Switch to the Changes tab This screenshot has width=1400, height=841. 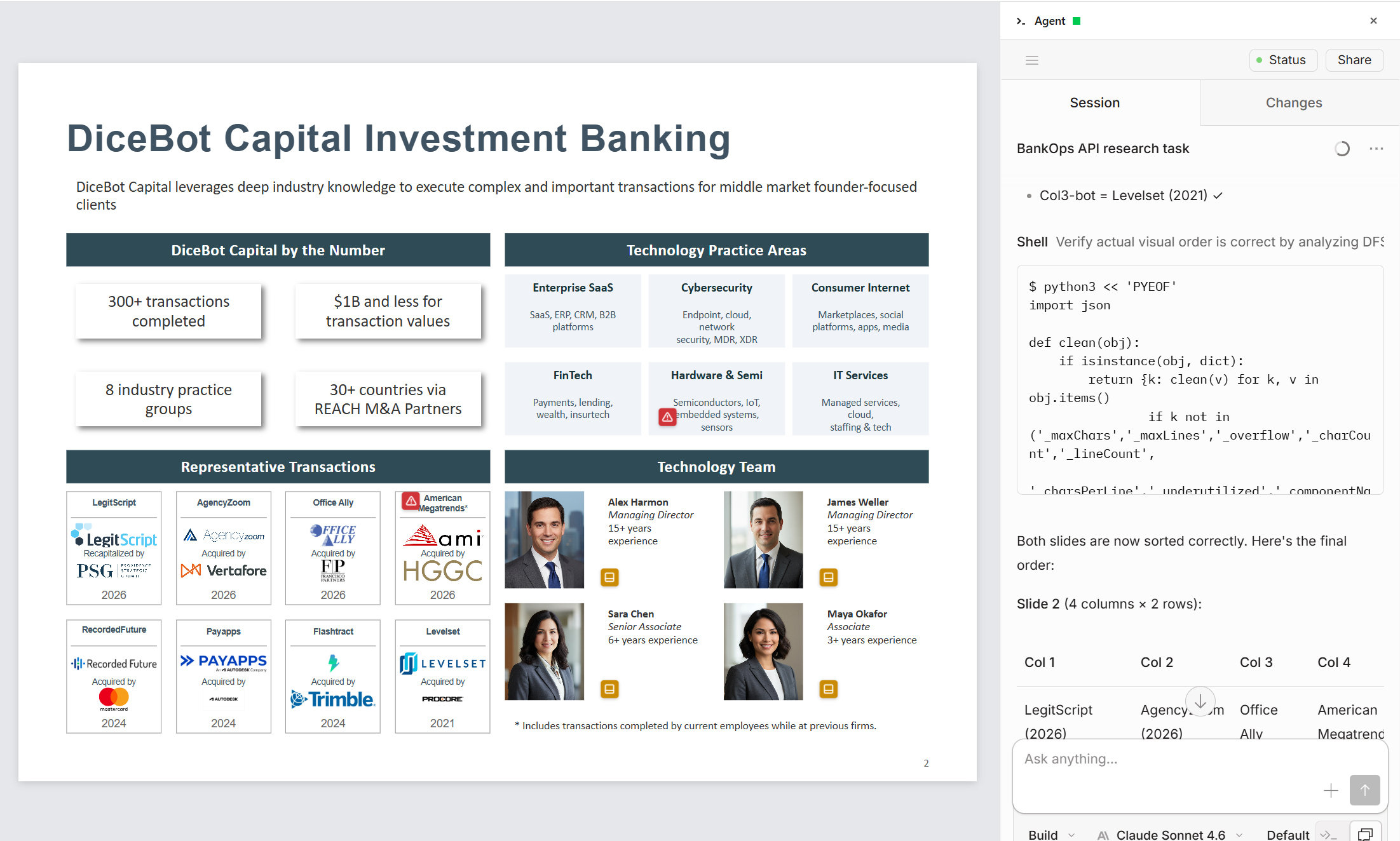click(1294, 103)
